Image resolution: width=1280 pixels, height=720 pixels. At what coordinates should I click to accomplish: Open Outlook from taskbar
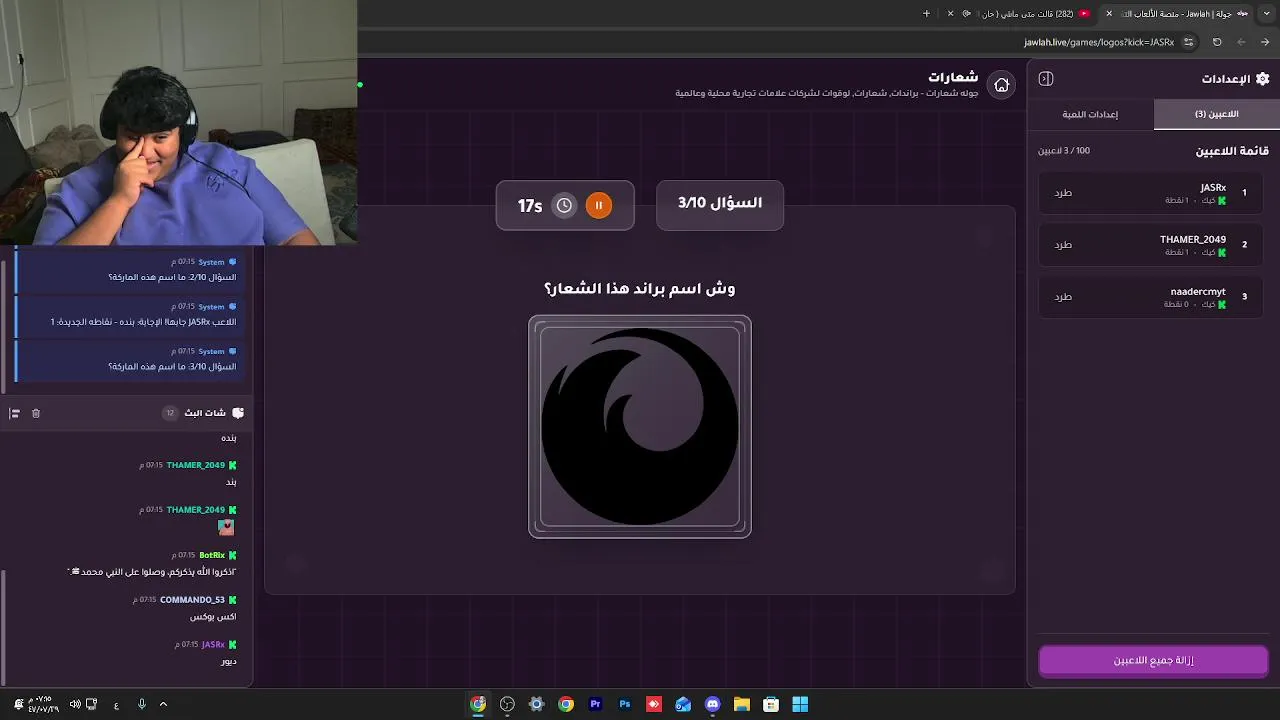pyautogui.click(x=683, y=704)
